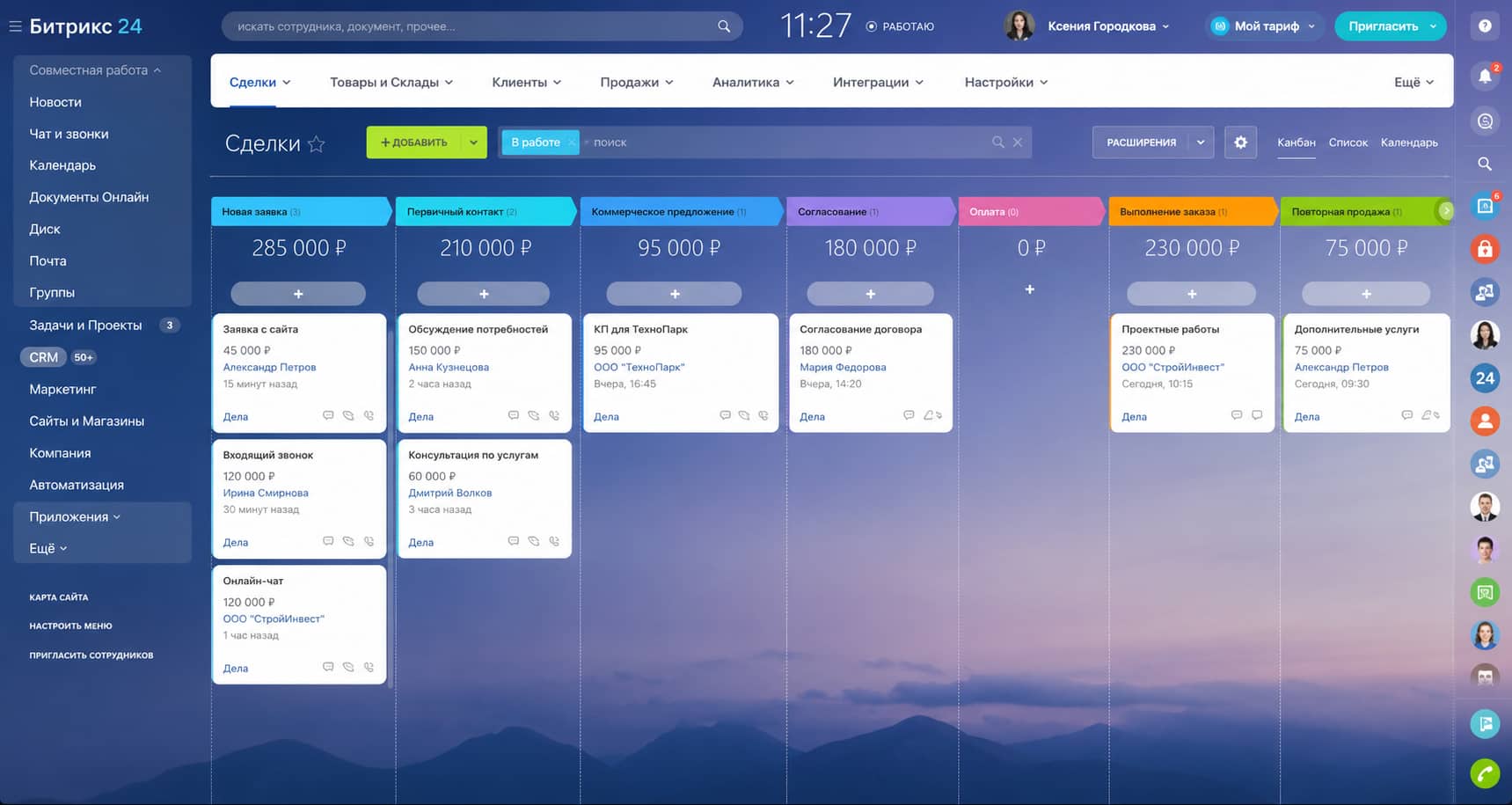This screenshot has width=1512, height=805.
Task: Switch to Календарь view
Action: tap(1409, 143)
